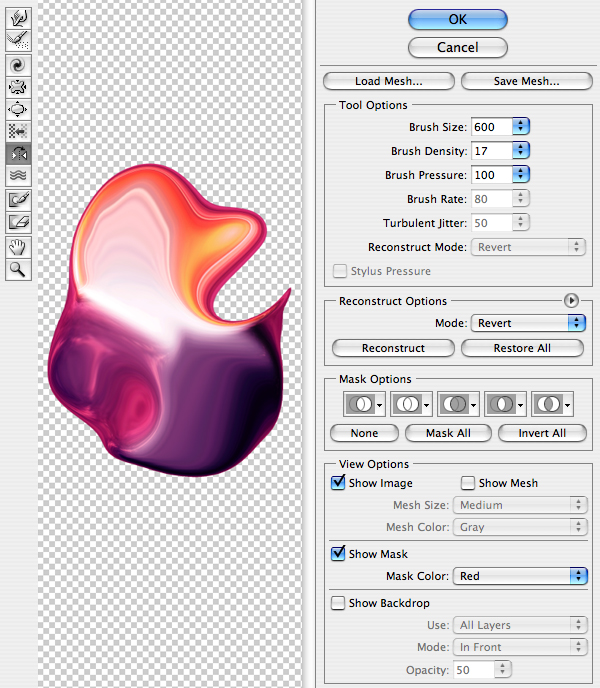Screen dimensions: 600x688
Task: Select the Thaw Mask tool
Action: 18,222
